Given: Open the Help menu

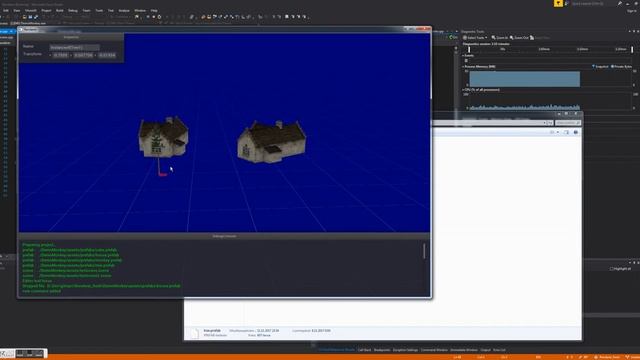Looking at the screenshot, I should tap(154, 10).
